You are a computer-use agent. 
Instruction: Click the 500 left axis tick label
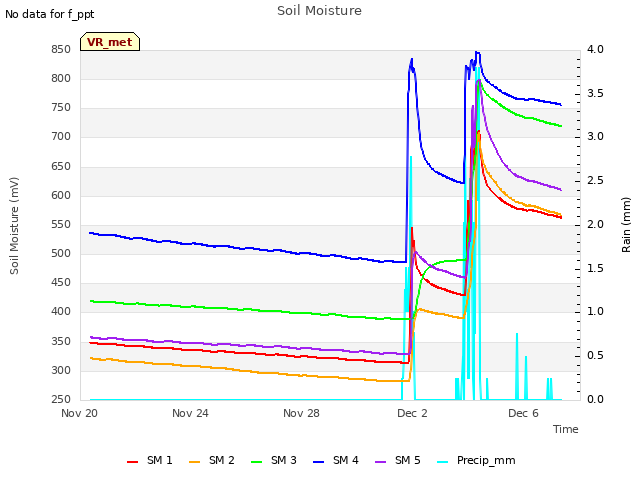61,253
